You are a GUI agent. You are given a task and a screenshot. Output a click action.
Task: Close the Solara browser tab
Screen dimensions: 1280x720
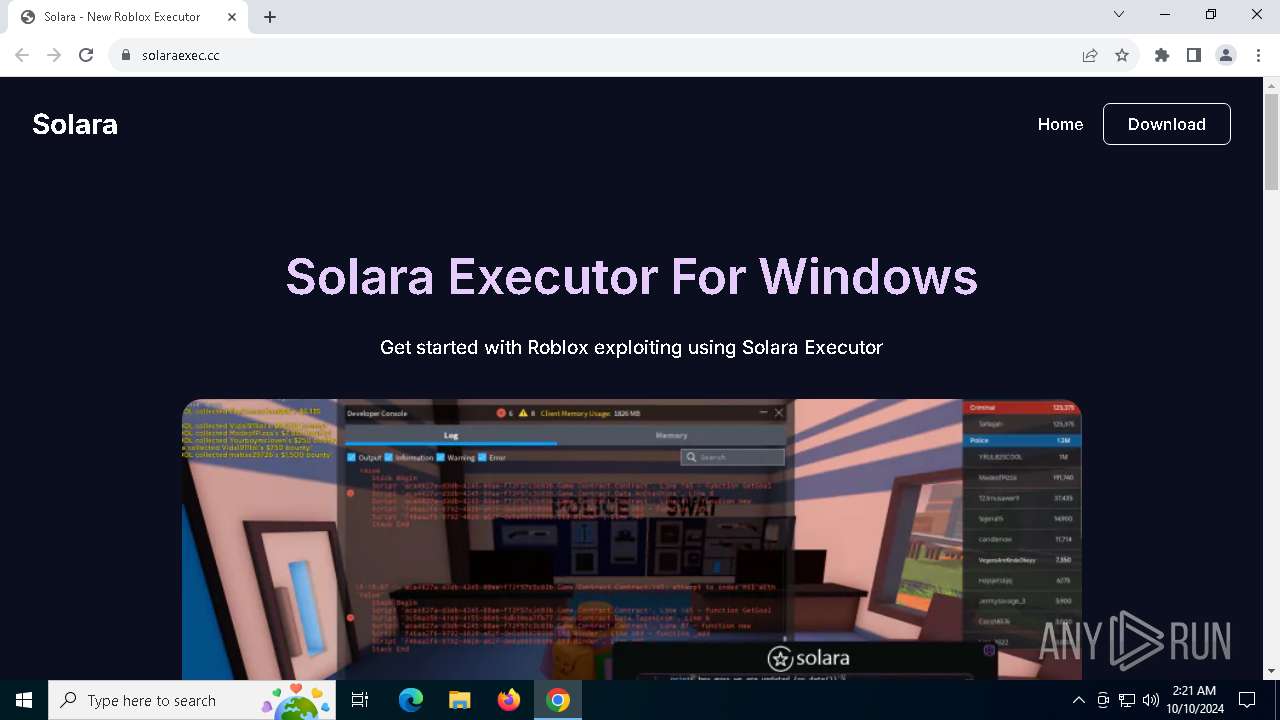232,17
